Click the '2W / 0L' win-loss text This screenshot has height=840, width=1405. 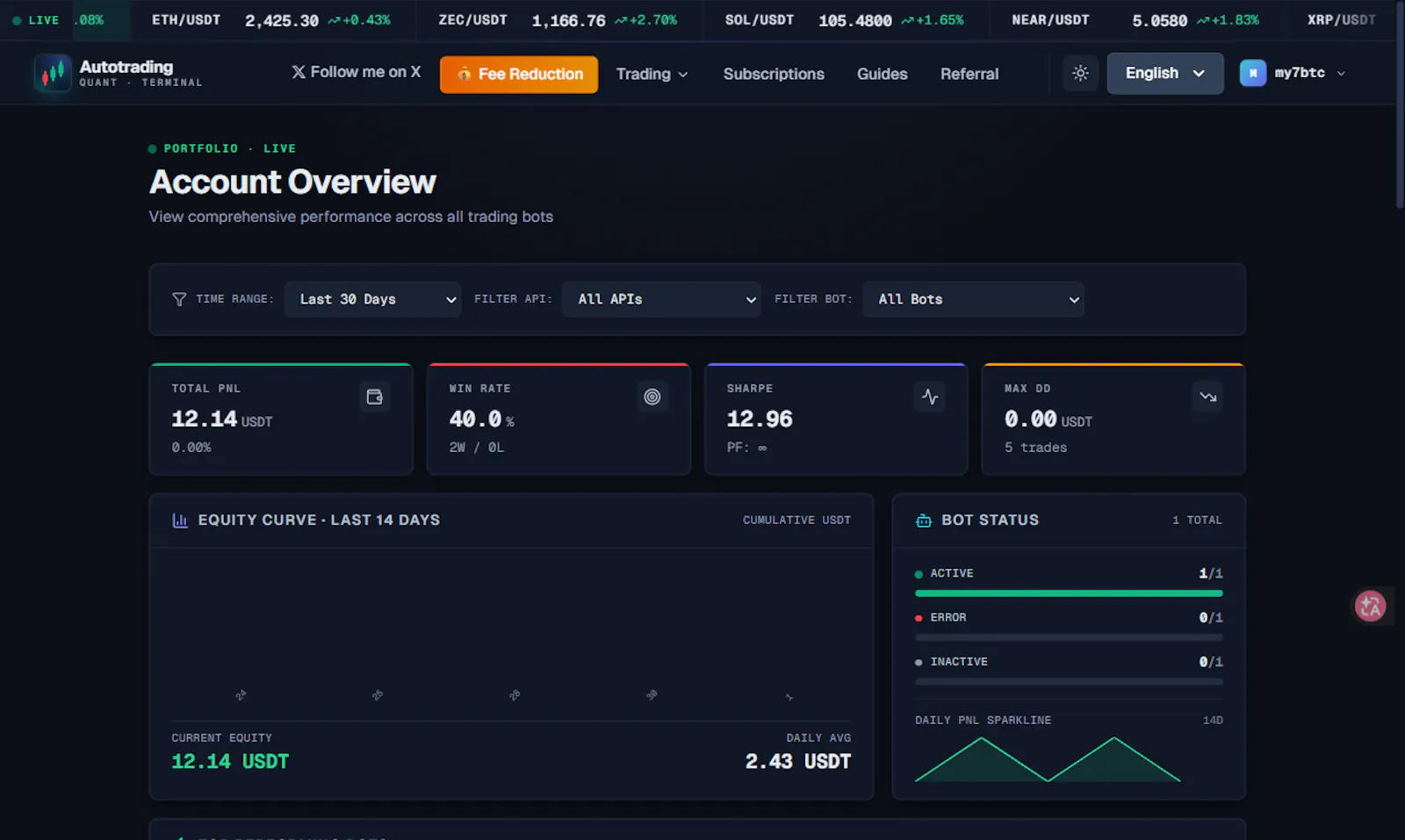click(x=477, y=448)
